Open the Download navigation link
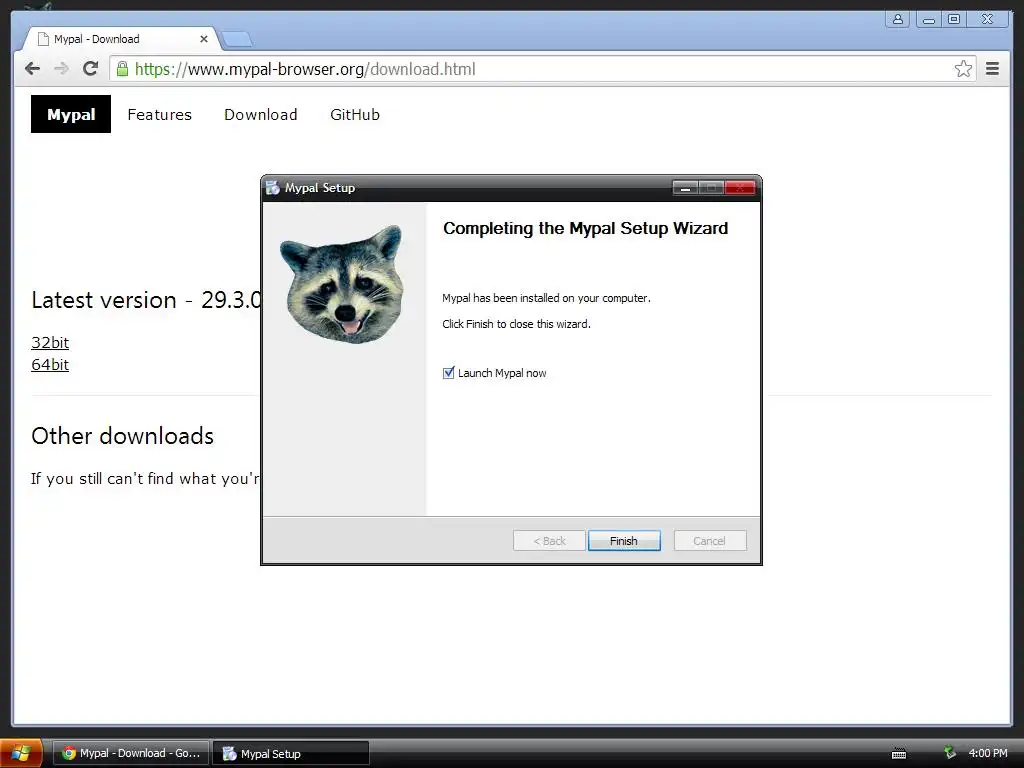Screen dimensions: 1024x768 pos(261,114)
